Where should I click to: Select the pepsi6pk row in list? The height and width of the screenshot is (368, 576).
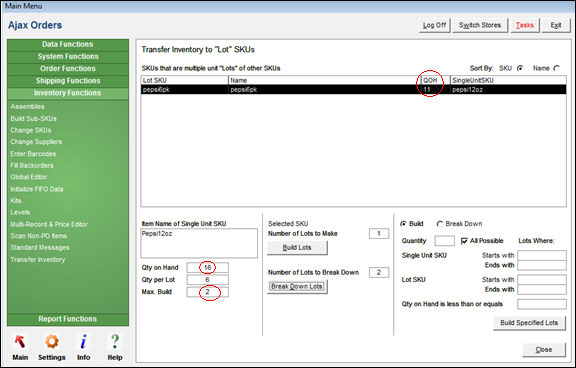coord(353,90)
